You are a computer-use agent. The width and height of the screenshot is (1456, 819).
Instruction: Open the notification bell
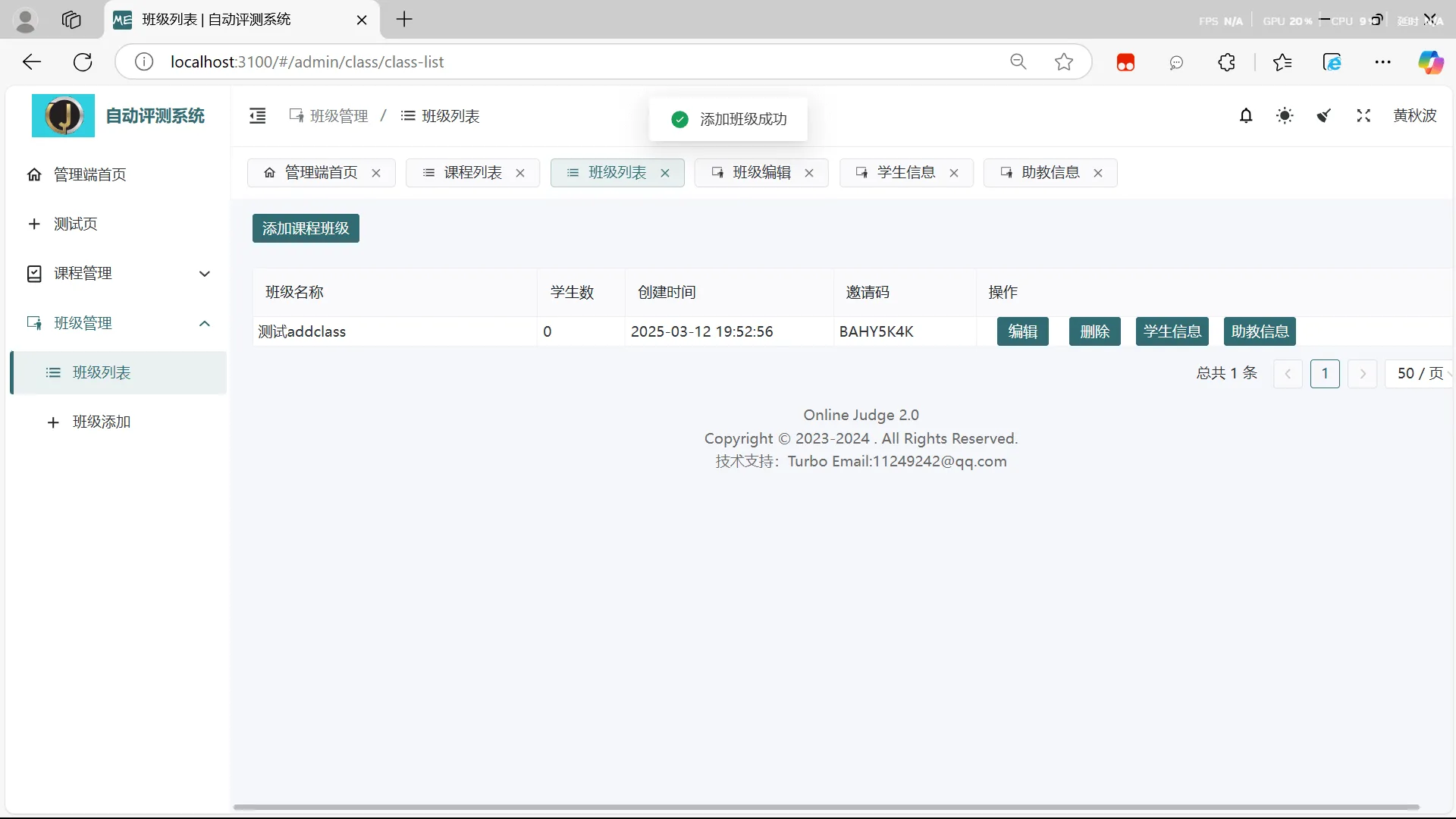1247,115
